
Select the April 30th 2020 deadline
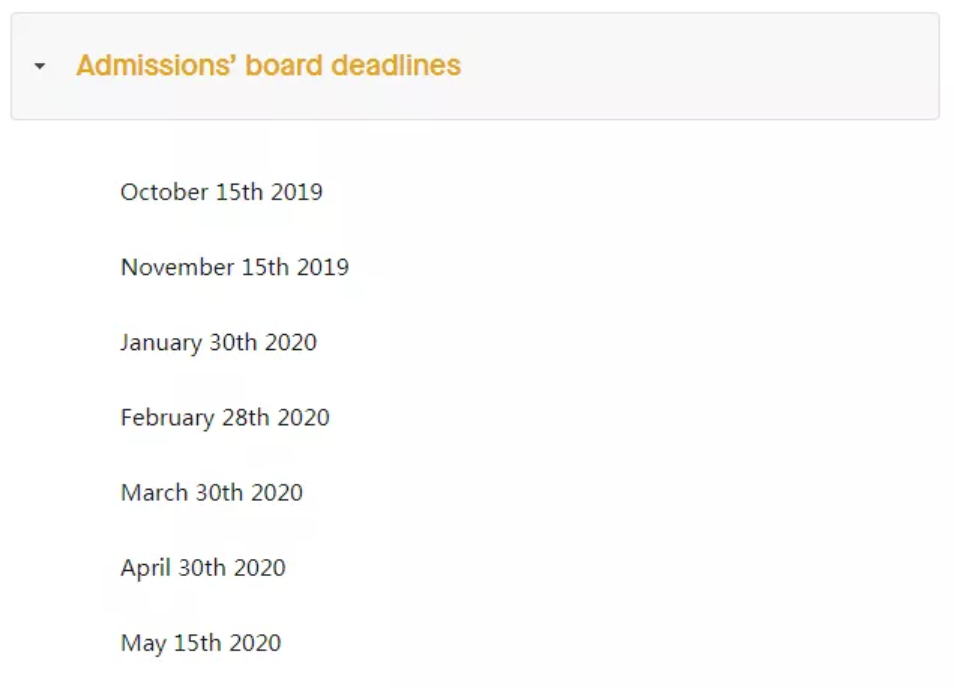click(203, 568)
